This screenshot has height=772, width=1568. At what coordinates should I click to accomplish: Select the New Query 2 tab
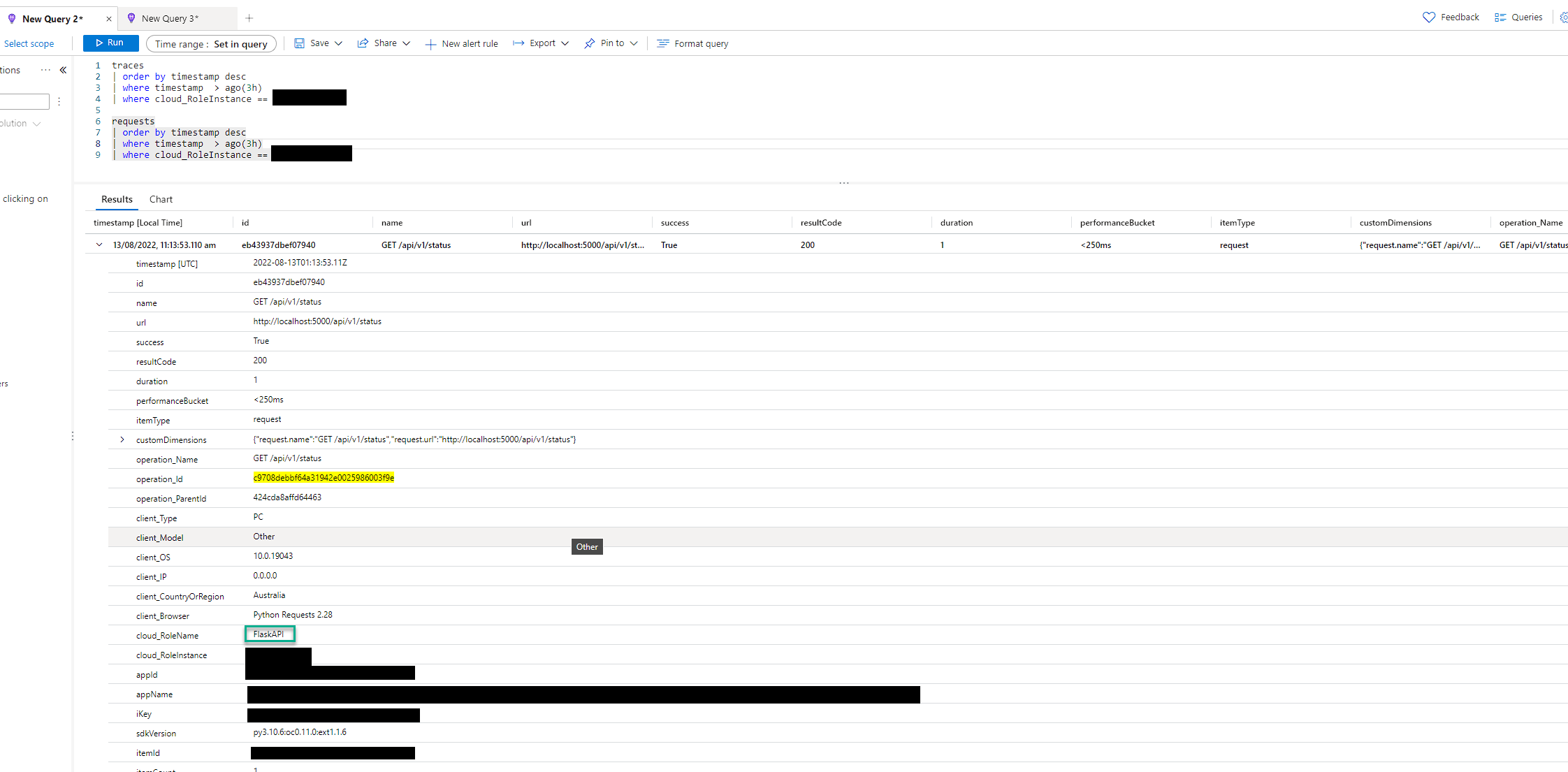point(52,19)
